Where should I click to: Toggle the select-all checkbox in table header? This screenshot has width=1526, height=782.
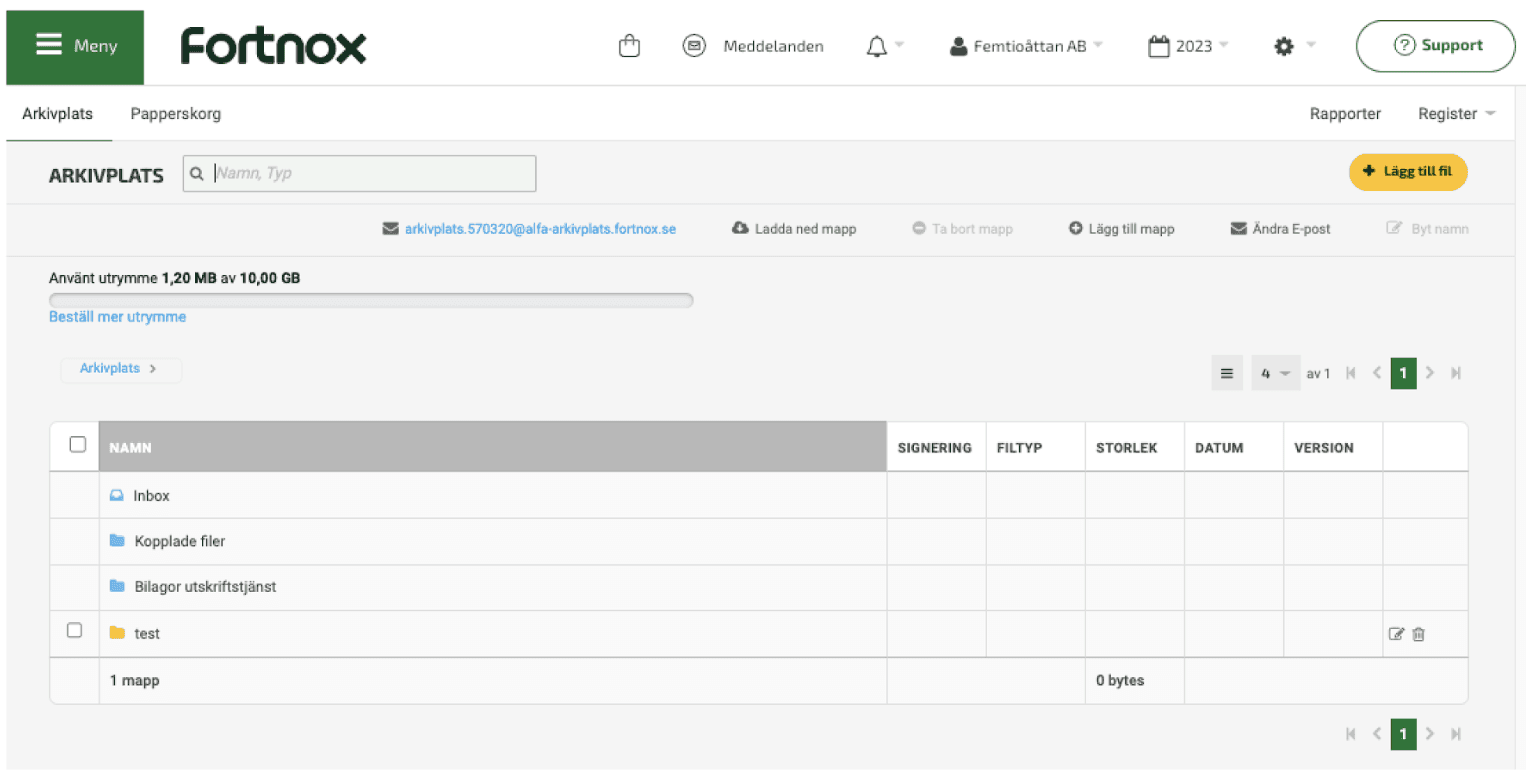tap(77, 445)
